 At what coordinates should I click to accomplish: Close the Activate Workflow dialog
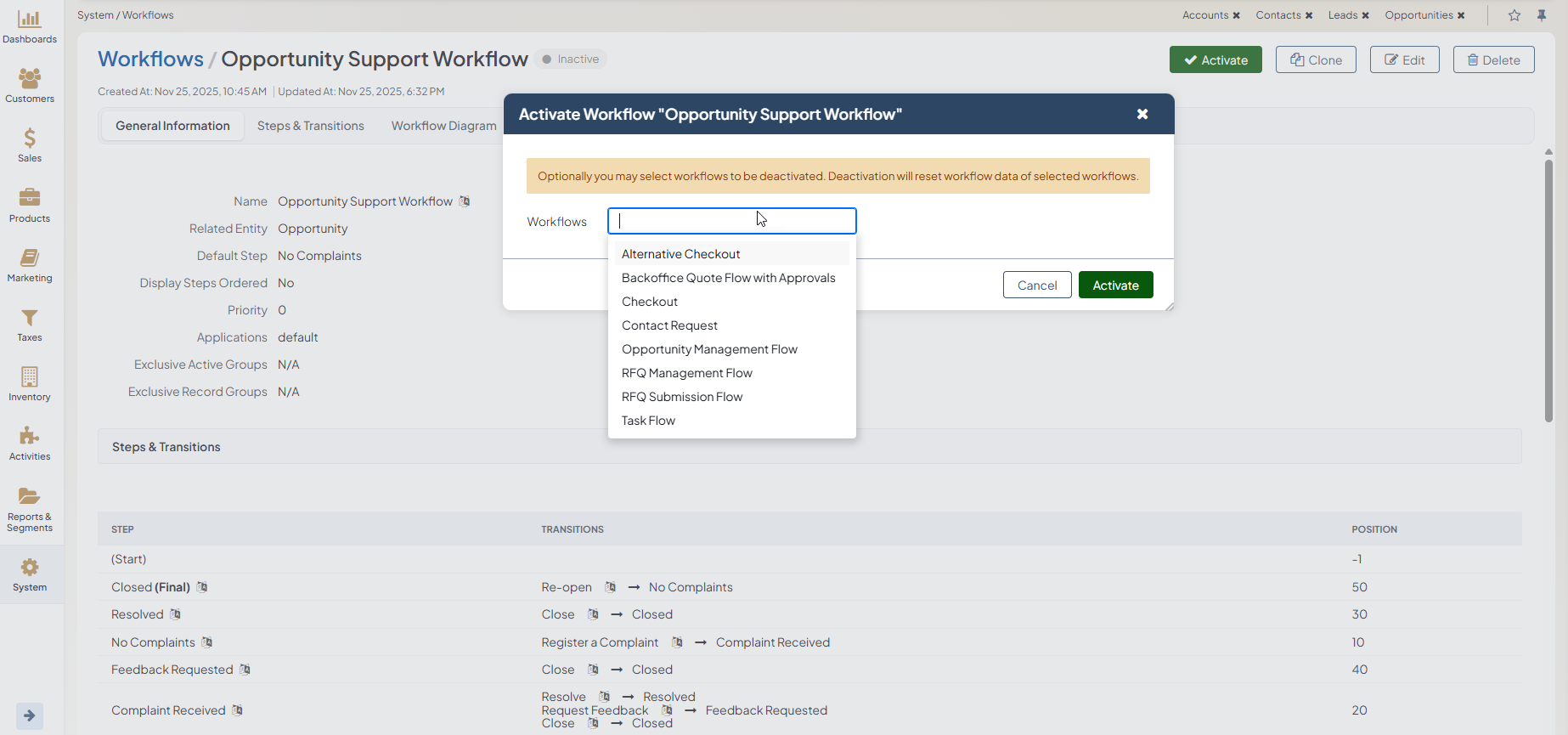pyautogui.click(x=1142, y=114)
